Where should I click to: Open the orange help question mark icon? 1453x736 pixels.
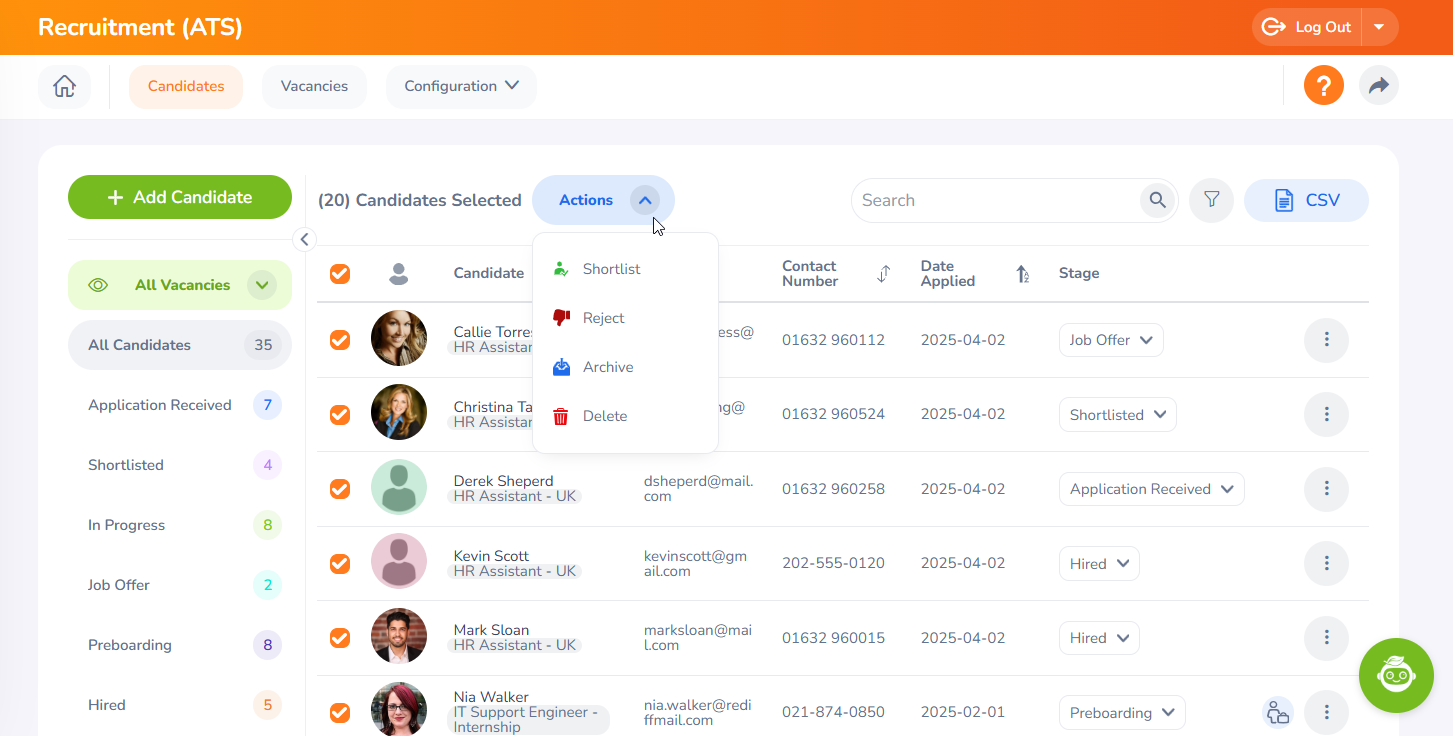1323,86
